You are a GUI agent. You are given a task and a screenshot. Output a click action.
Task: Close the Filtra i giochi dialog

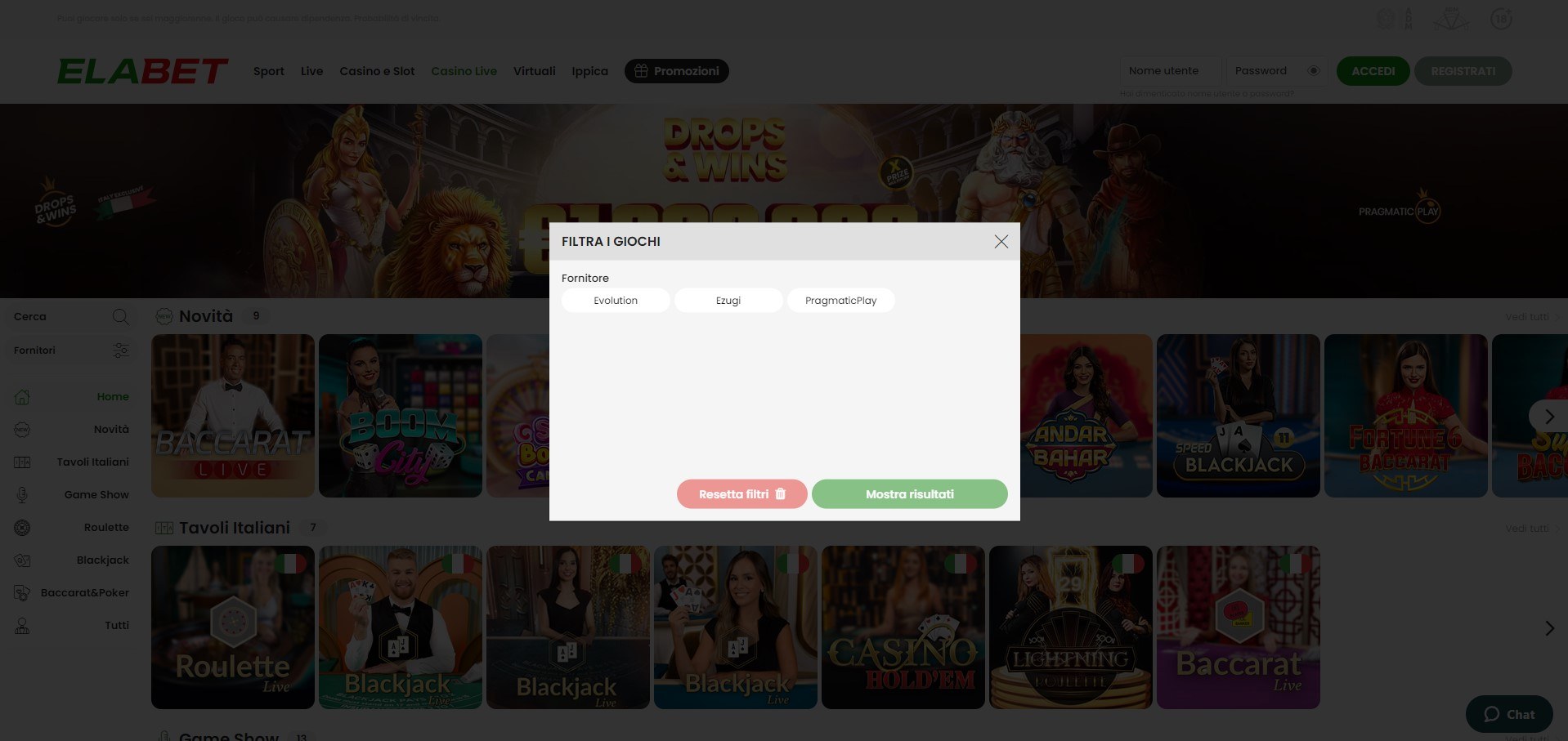1001,242
